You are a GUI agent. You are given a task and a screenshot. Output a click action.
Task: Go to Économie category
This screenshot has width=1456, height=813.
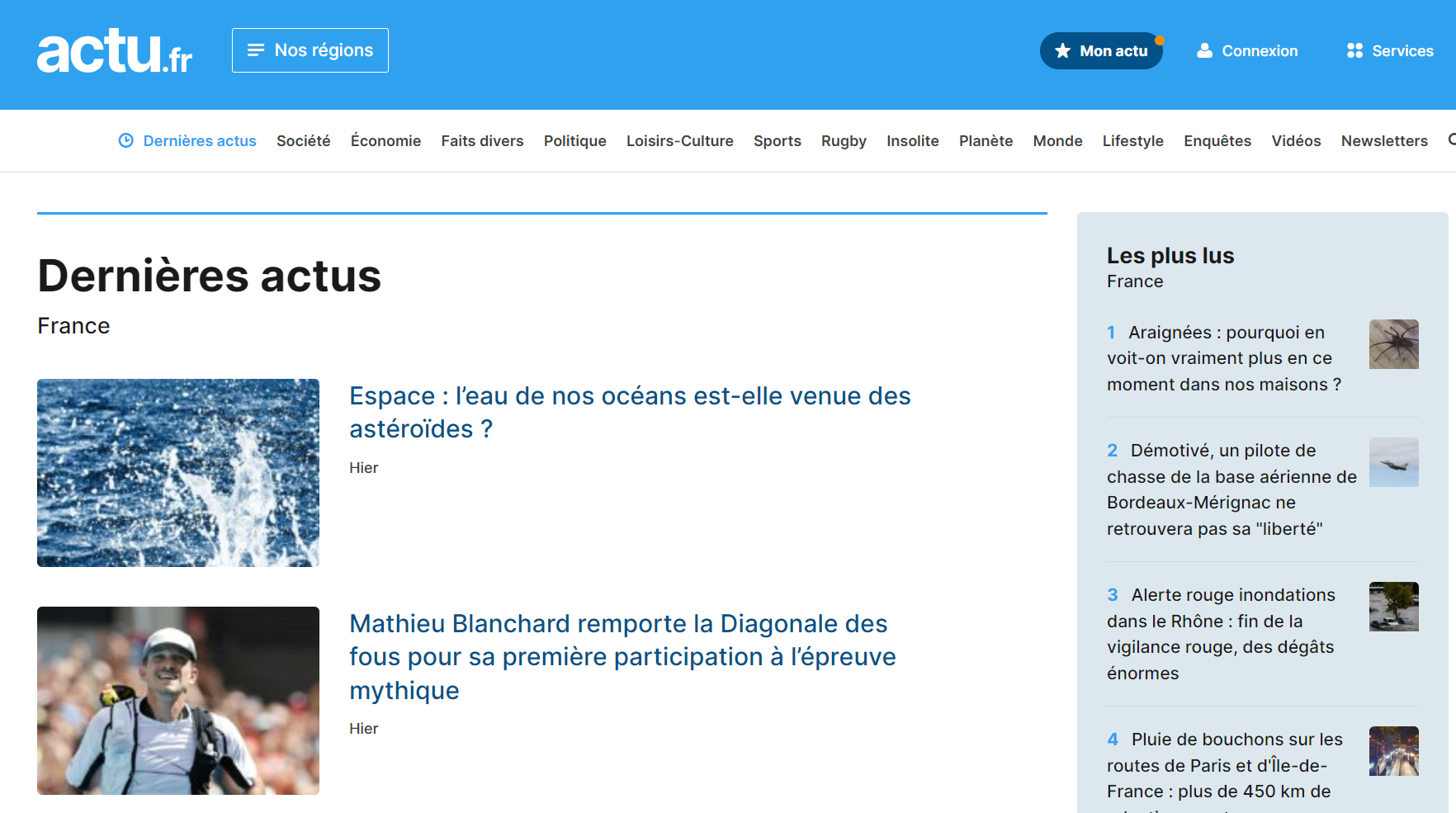tap(385, 141)
